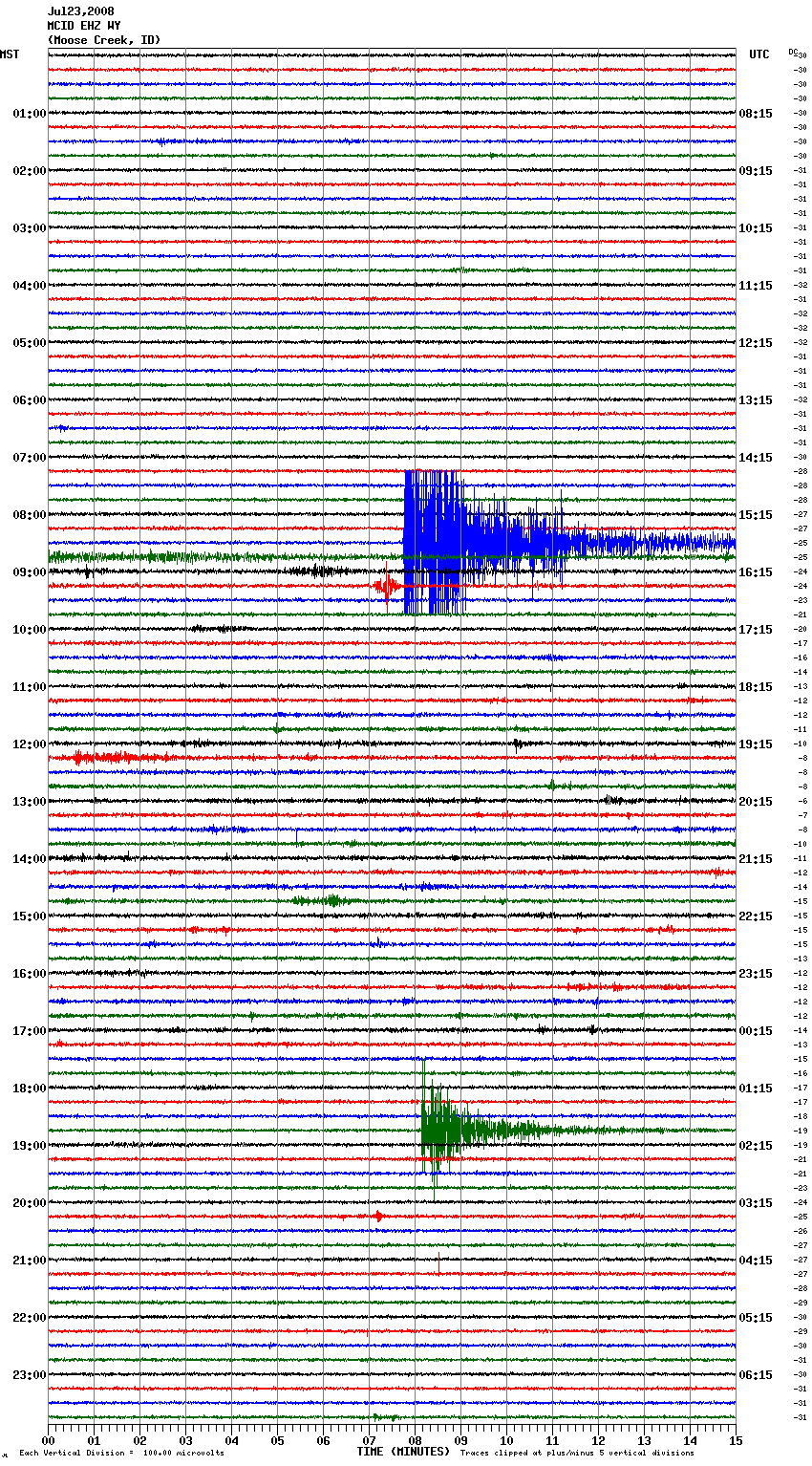
Task: Click the 18:15 UTC time label
Action: pyautogui.click(x=756, y=687)
